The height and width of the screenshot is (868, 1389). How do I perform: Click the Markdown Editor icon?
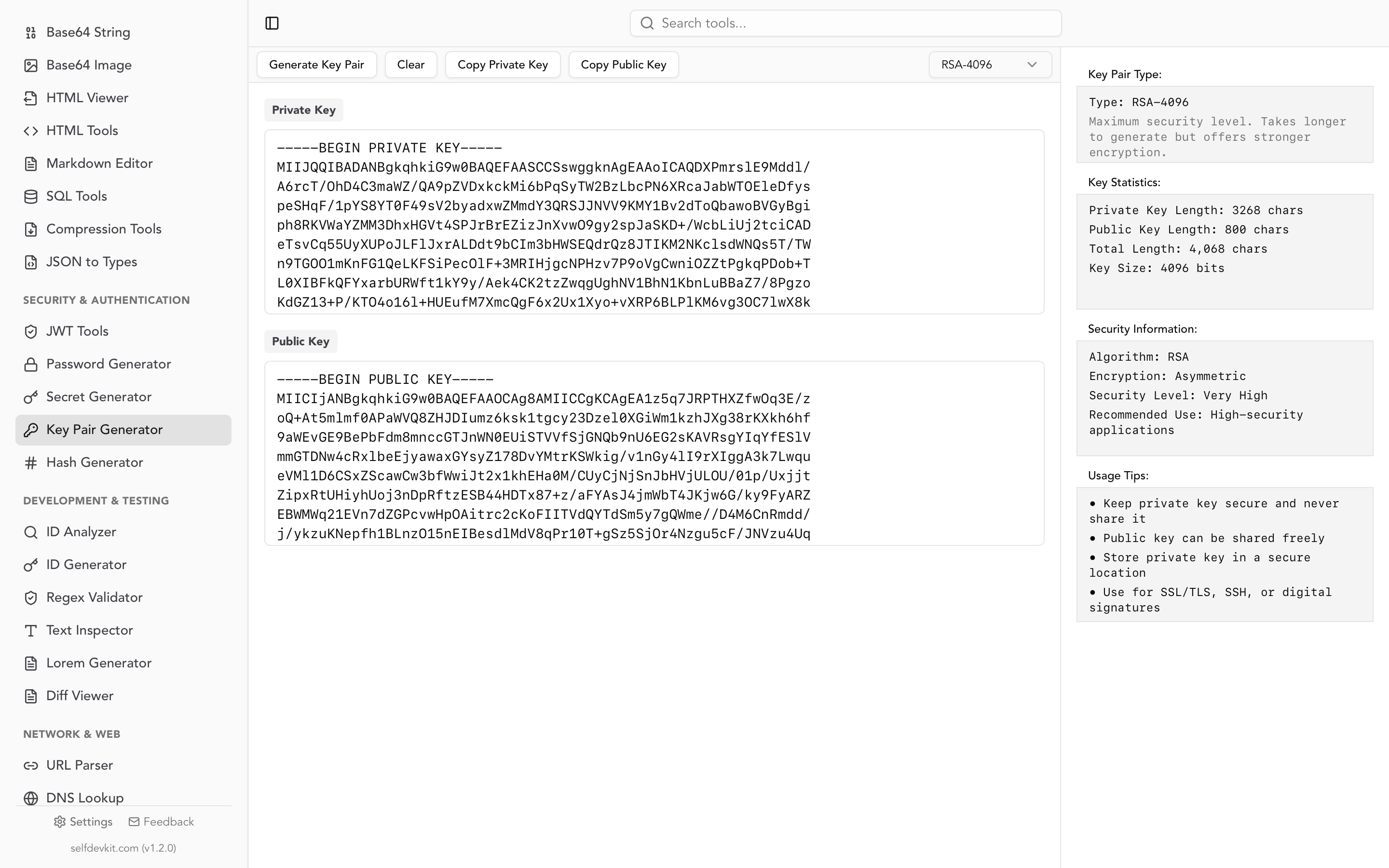[x=31, y=163]
